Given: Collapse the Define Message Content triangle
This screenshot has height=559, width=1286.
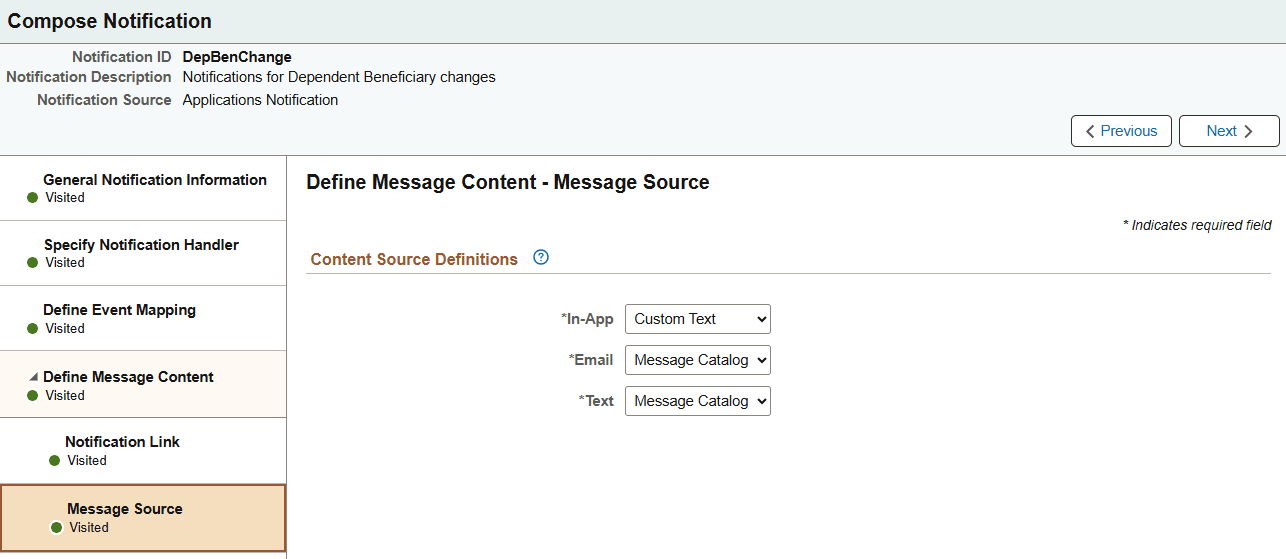Looking at the screenshot, I should click(33, 377).
